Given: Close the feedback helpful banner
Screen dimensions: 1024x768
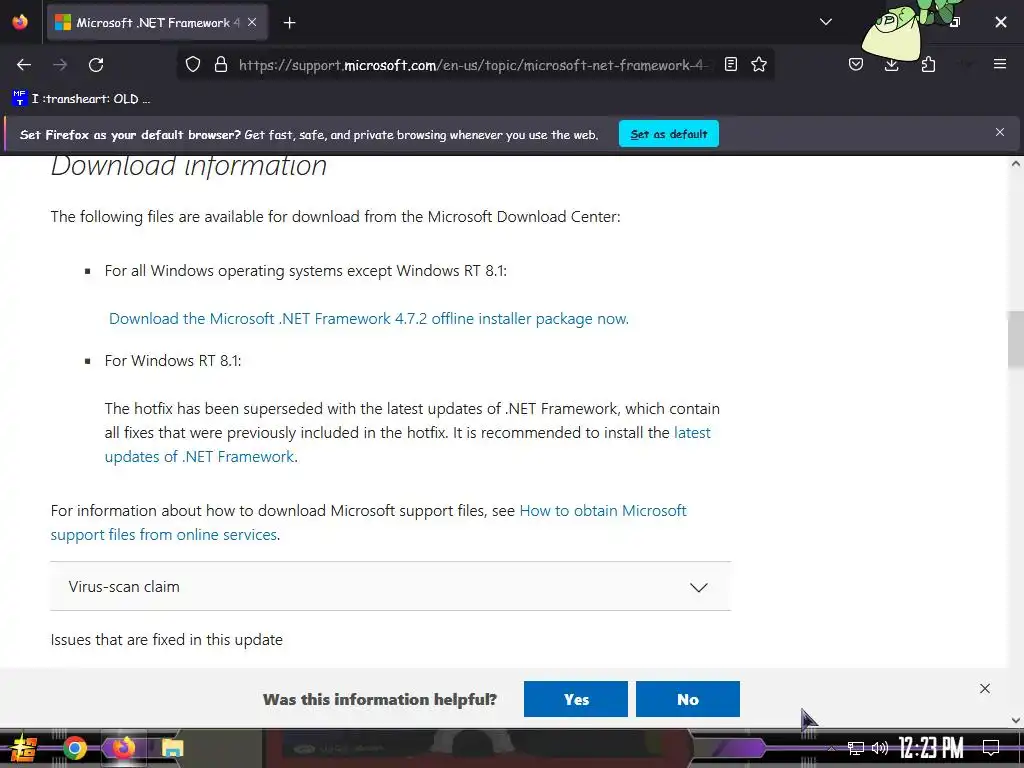Looking at the screenshot, I should point(985,688).
